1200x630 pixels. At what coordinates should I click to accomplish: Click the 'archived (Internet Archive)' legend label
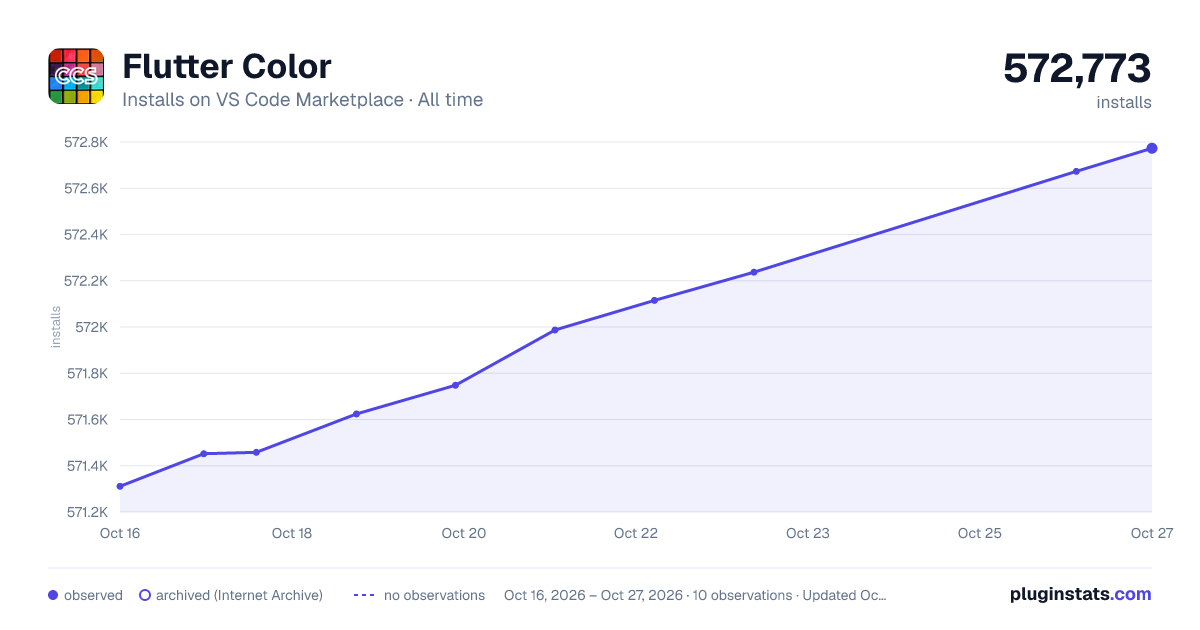tap(239, 595)
